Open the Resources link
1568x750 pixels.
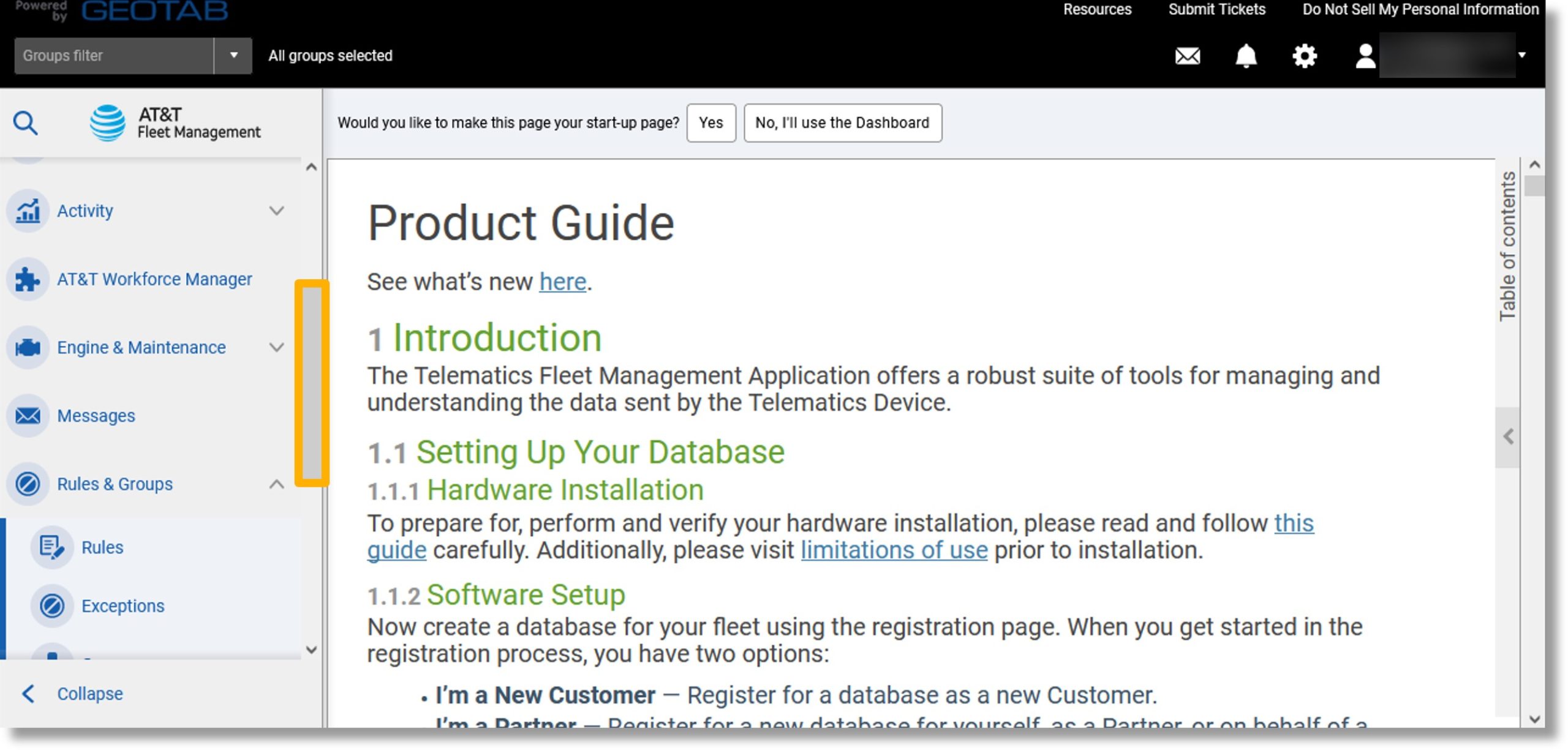coord(1098,9)
